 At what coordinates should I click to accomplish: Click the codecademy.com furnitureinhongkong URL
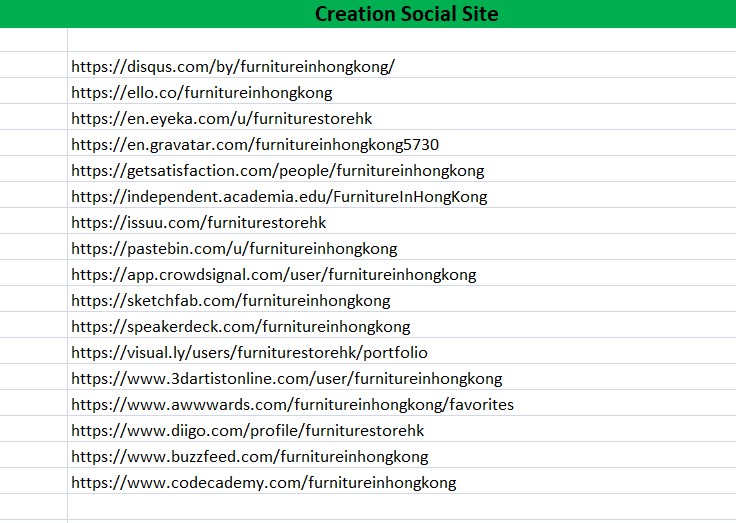pyautogui.click(x=264, y=483)
